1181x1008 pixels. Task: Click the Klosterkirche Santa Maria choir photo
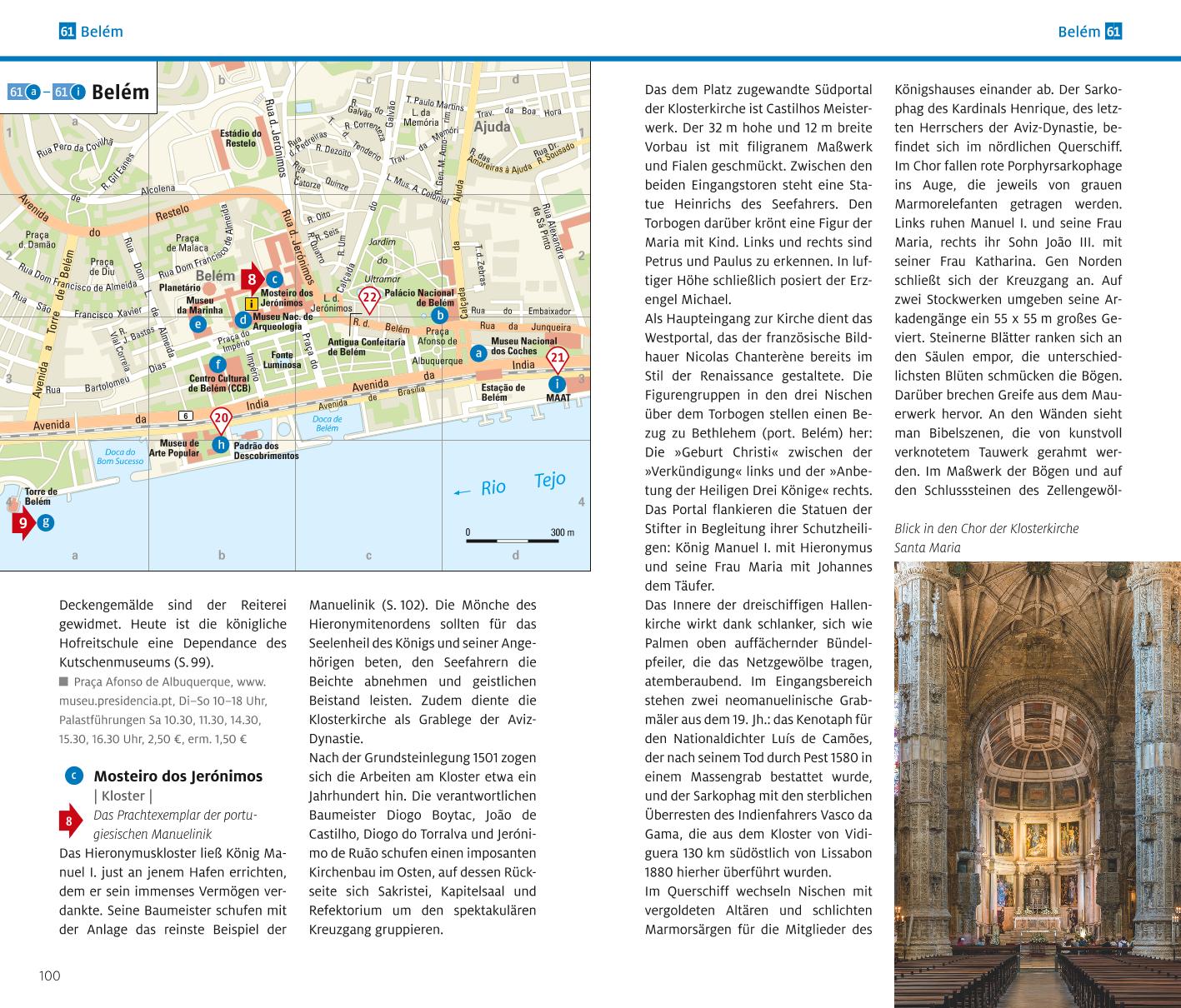[1038, 785]
